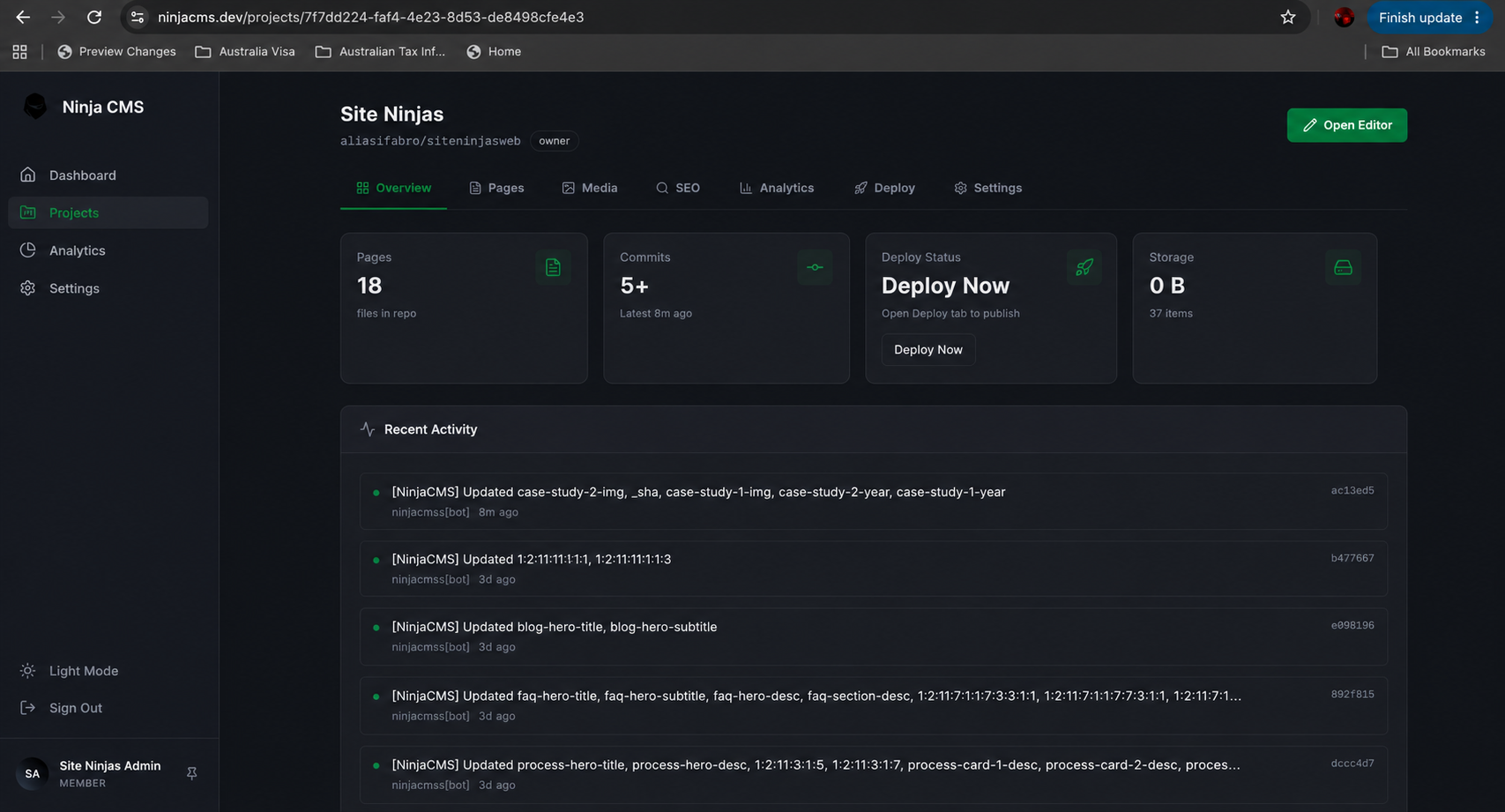
Task: Click the browser back arrow
Action: click(x=23, y=18)
